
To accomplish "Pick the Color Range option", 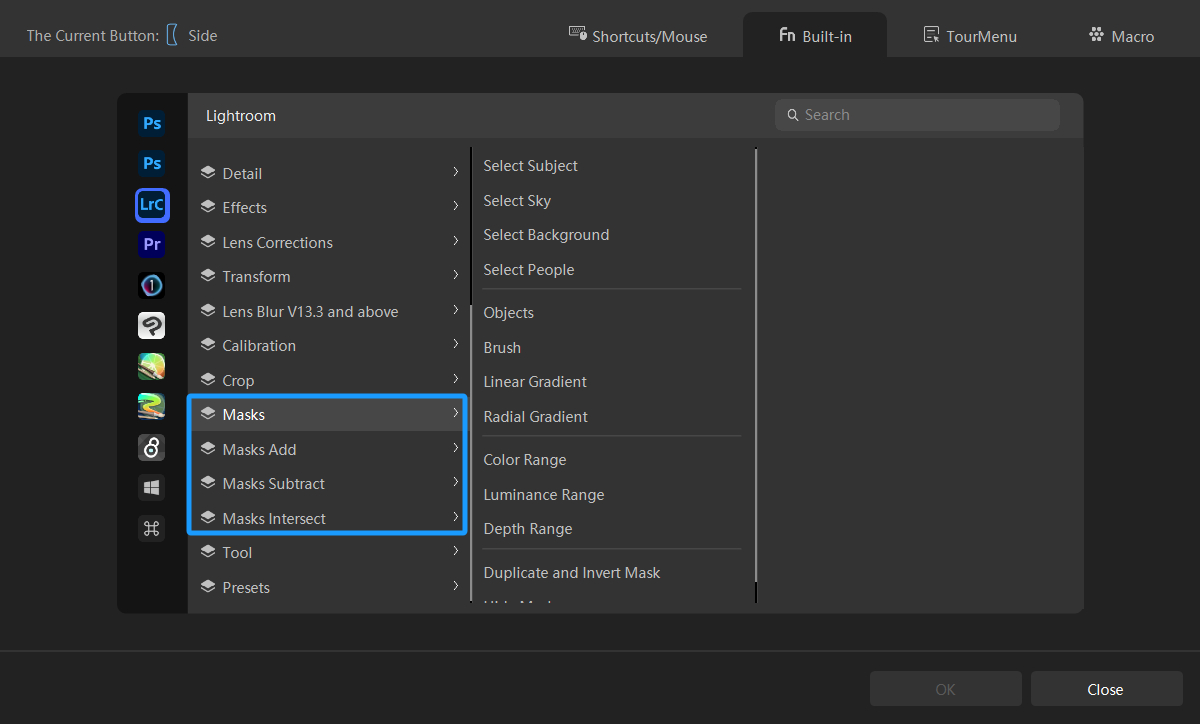I will pyautogui.click(x=524, y=460).
